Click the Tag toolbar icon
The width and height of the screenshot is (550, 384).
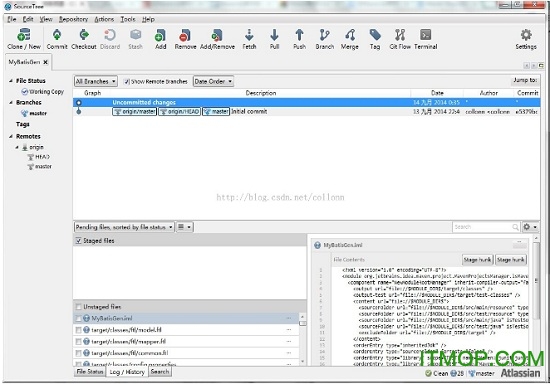coord(375,39)
